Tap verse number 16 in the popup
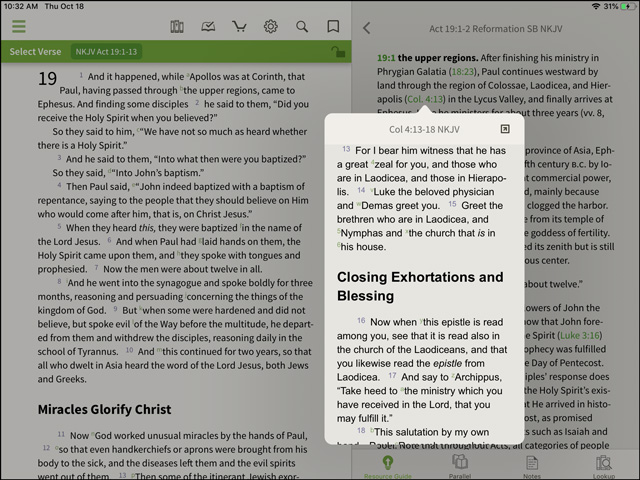 pos(361,320)
